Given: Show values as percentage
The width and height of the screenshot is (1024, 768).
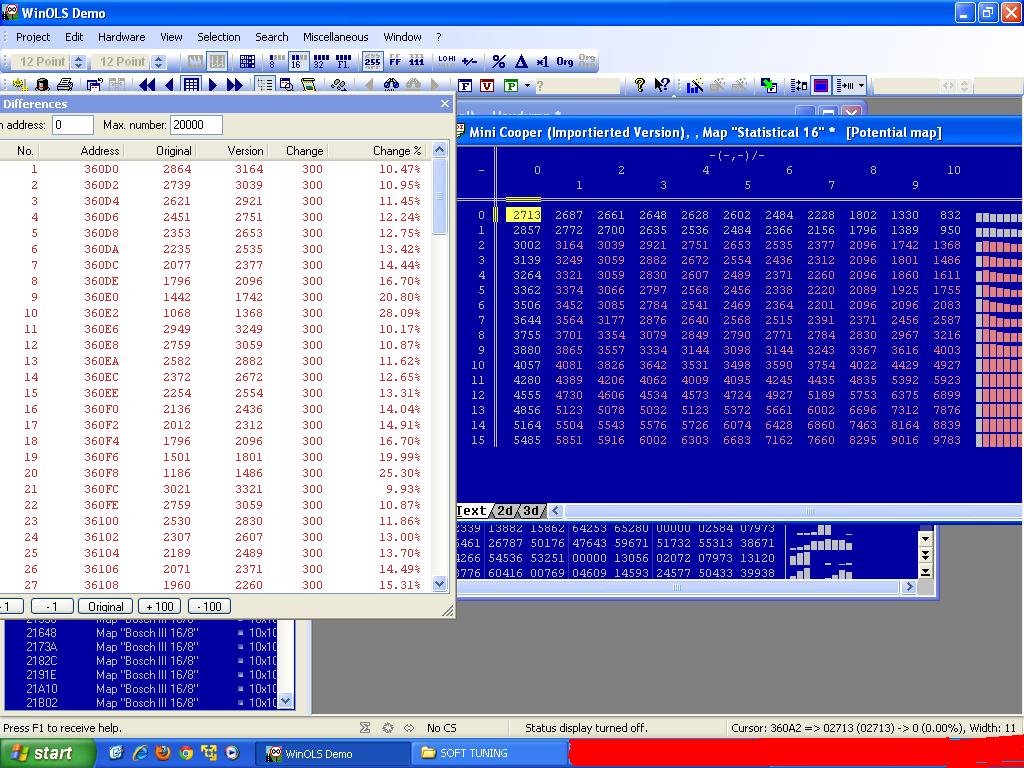Looking at the screenshot, I should 499,61.
